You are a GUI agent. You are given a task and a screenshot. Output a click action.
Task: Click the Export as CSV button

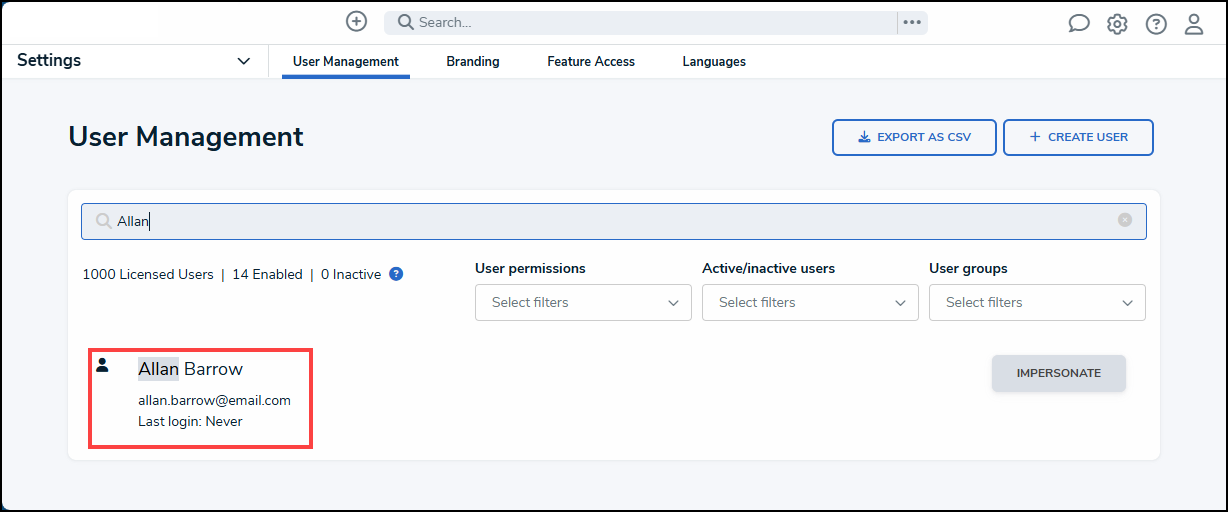point(914,137)
